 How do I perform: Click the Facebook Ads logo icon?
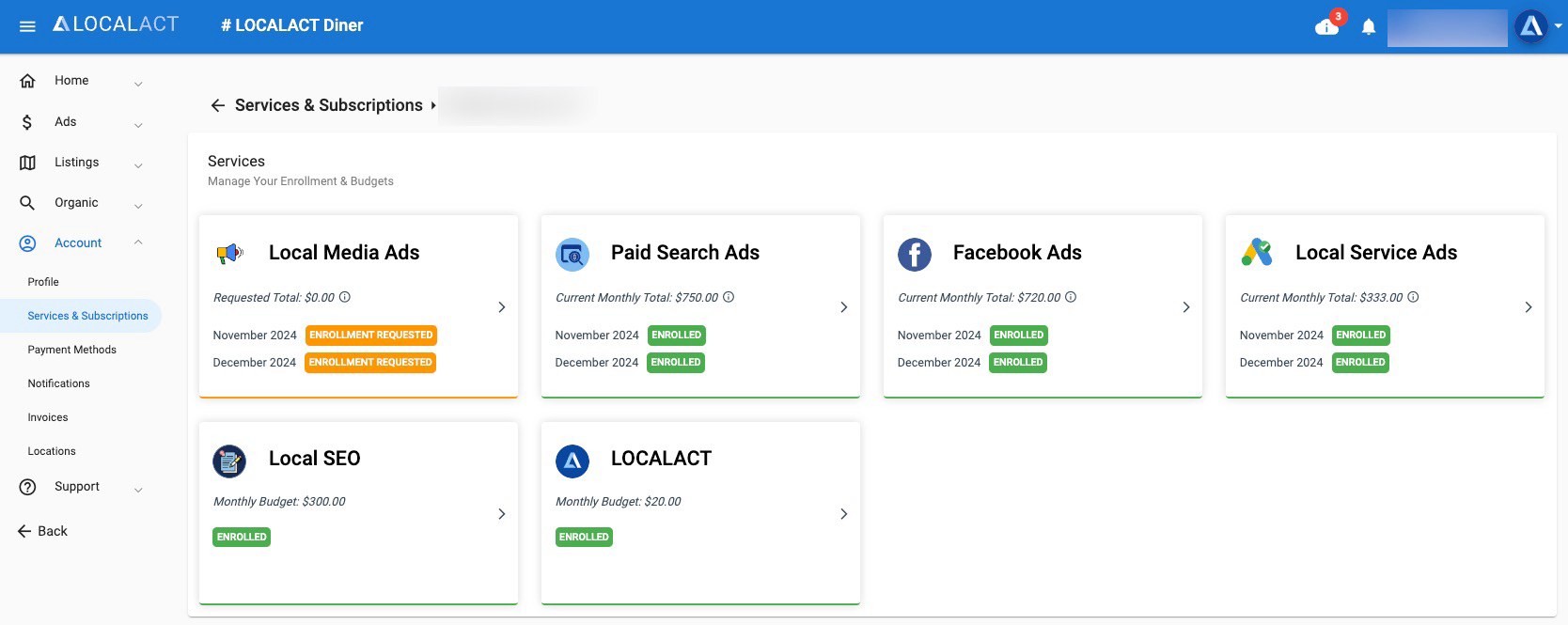point(914,254)
